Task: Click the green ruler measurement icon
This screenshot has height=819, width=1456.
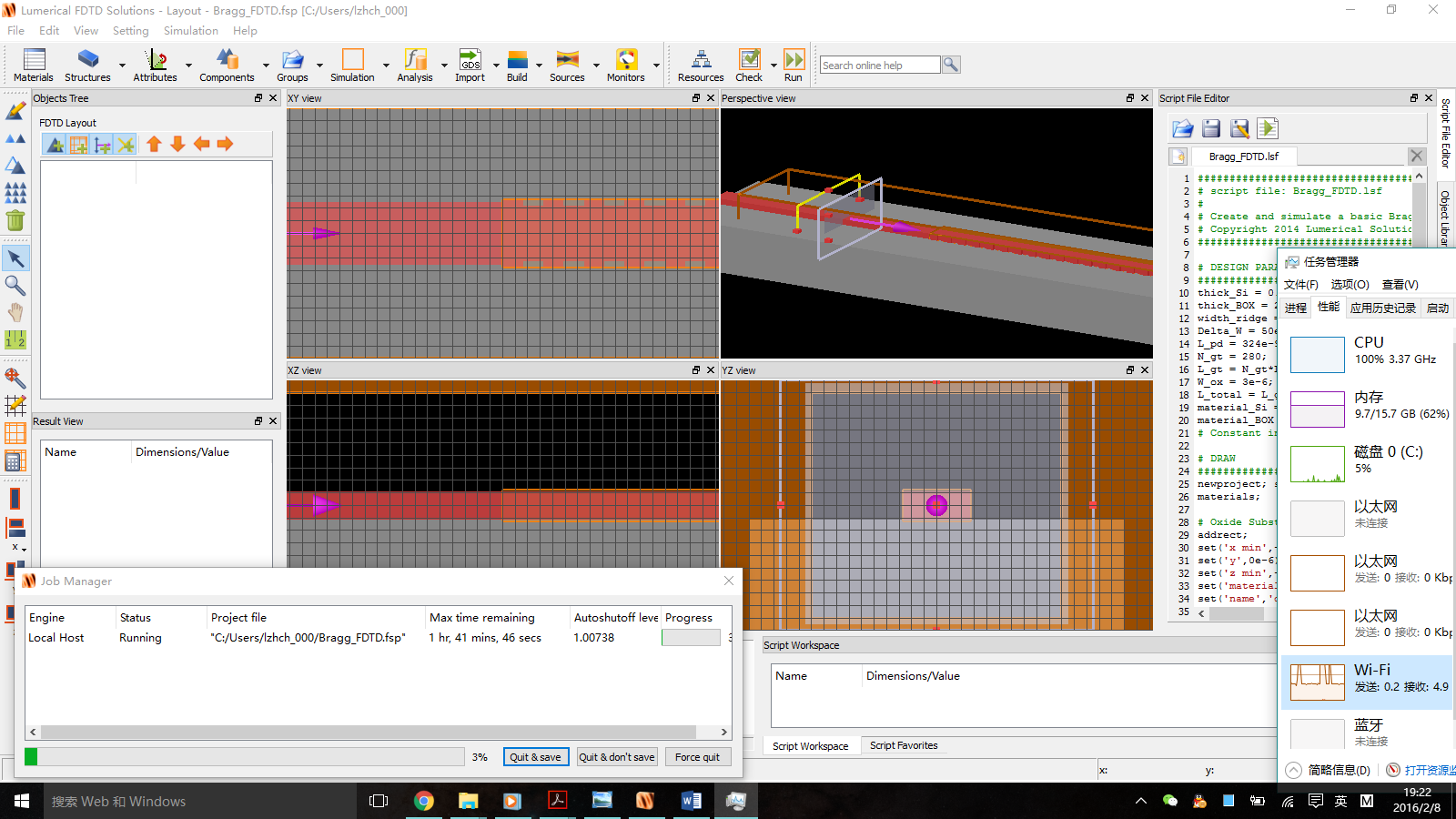Action: (x=15, y=340)
